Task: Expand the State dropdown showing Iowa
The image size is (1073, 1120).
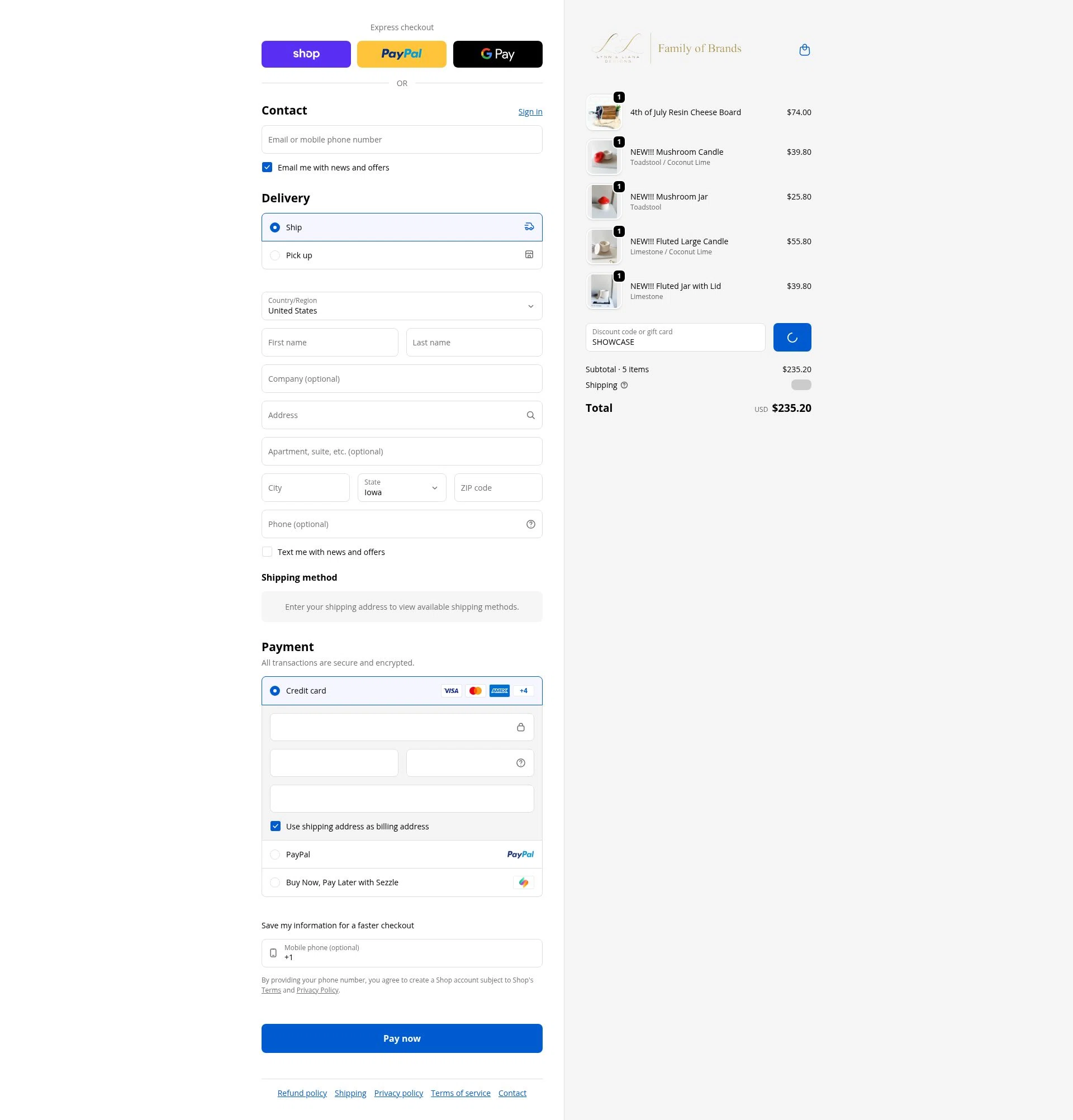Action: coord(402,488)
